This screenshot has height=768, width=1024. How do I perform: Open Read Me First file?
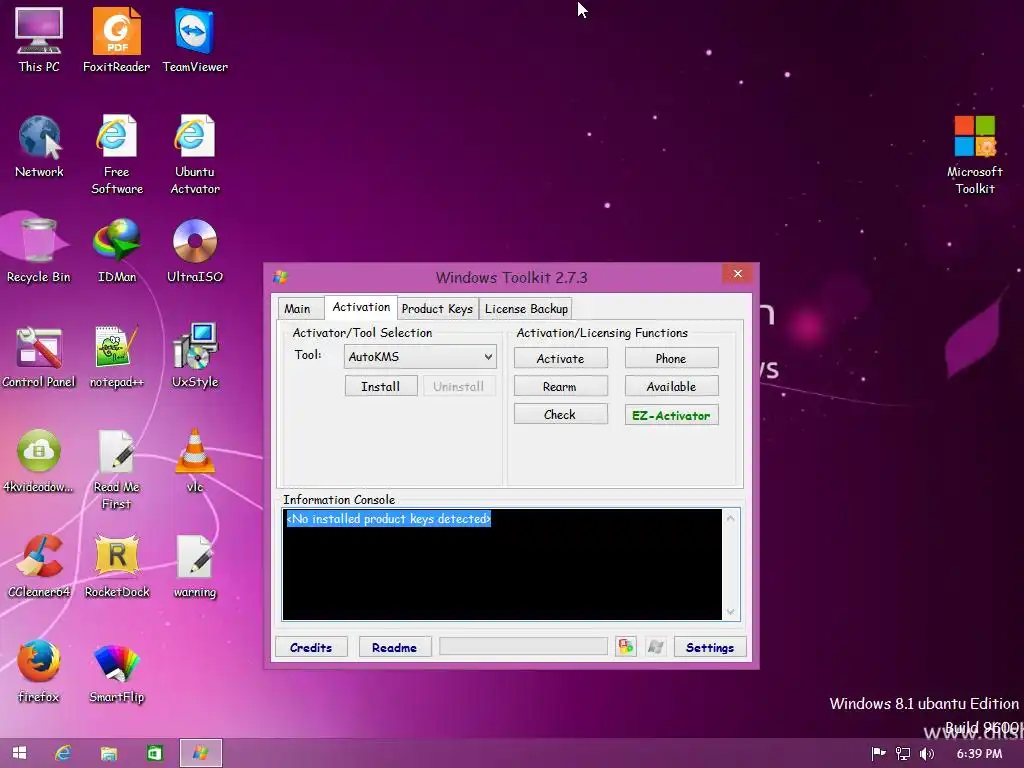tap(116, 469)
